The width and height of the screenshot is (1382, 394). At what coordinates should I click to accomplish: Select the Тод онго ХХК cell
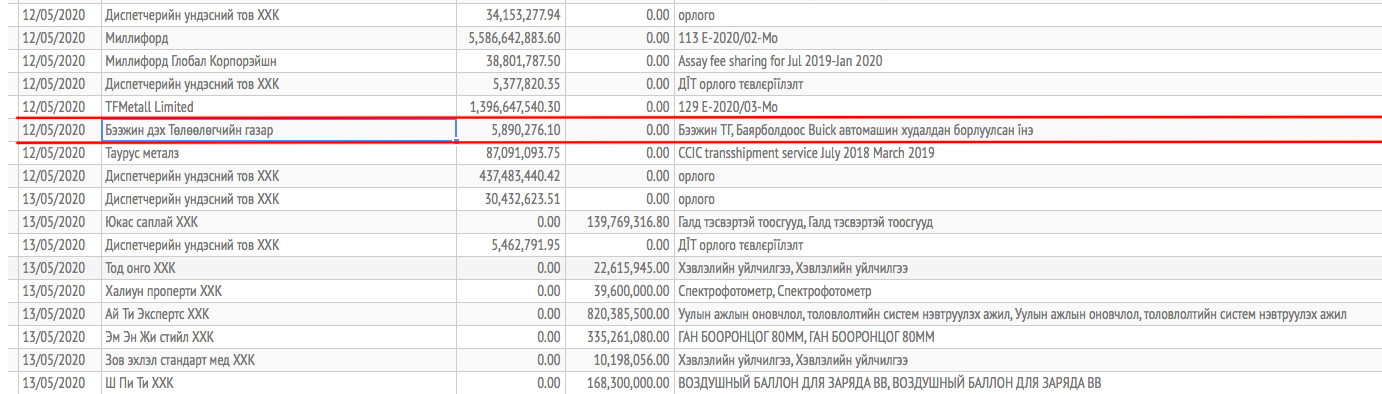pyautogui.click(x=278, y=268)
